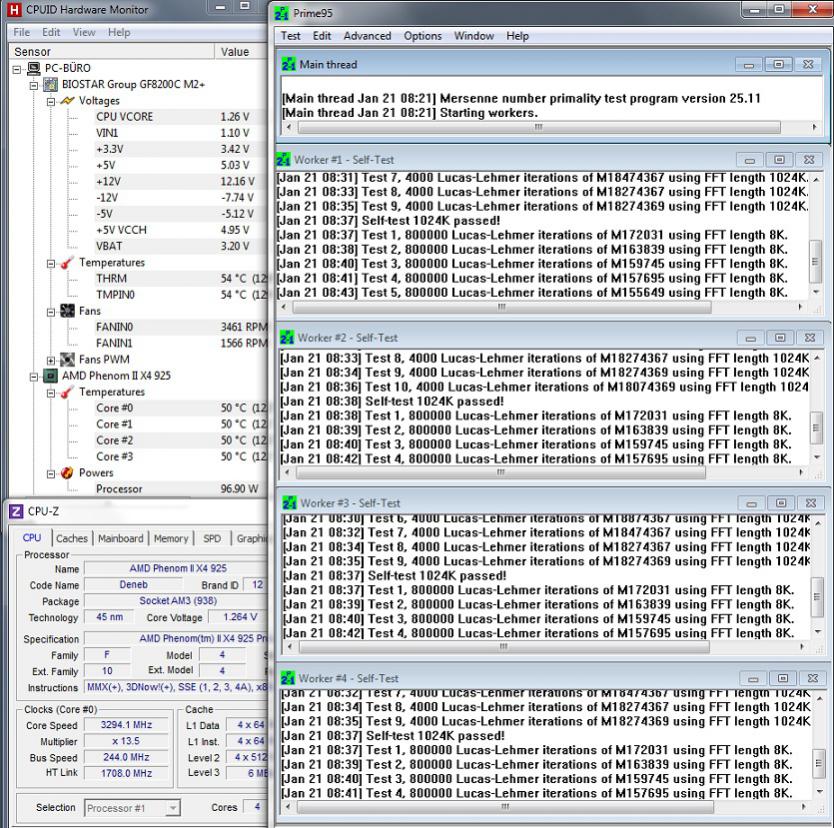Collapse the AMD Phenom II X4 925 node
Viewport: 834px width, 828px height.
[34, 377]
